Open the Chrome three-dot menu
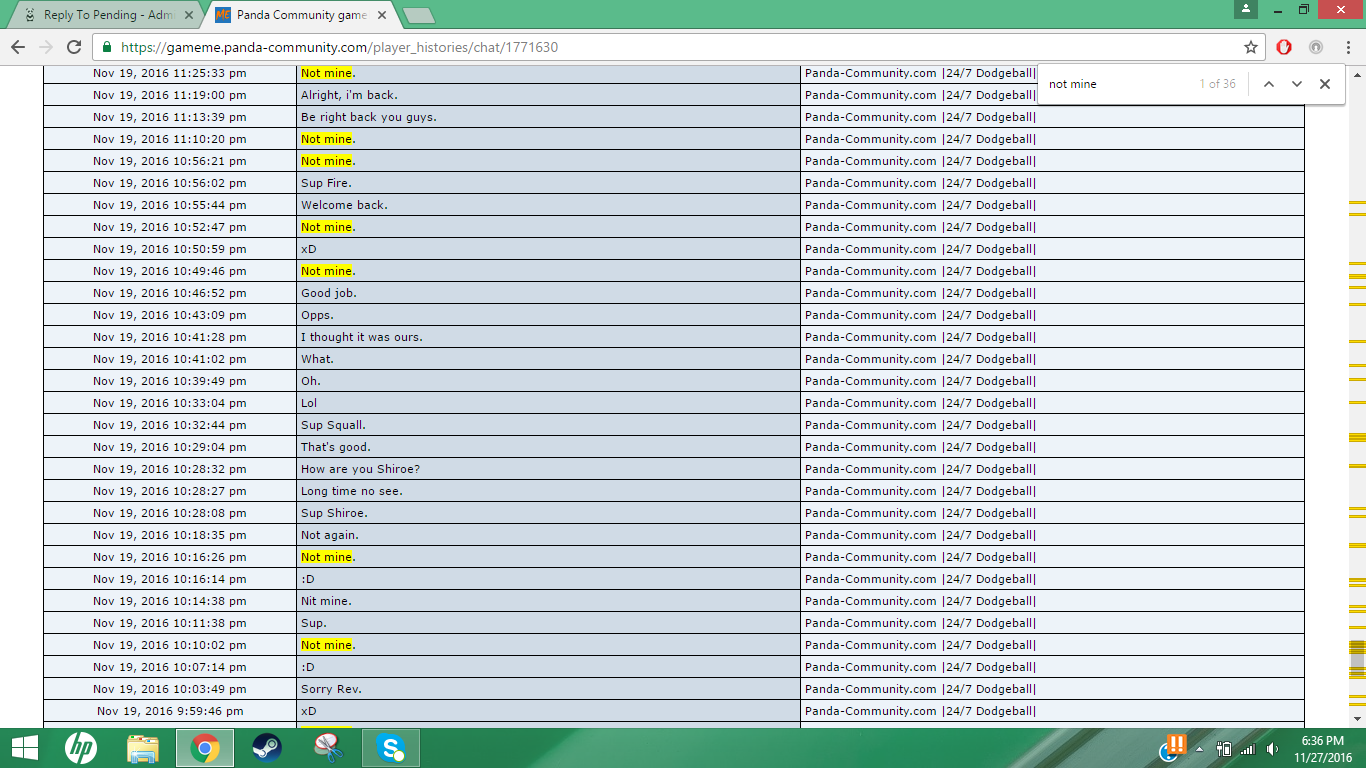 [x=1347, y=47]
